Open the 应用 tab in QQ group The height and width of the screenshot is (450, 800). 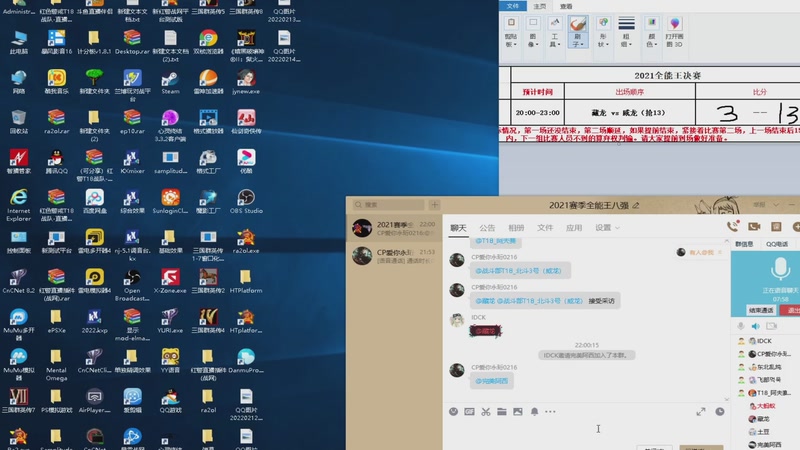(574, 228)
